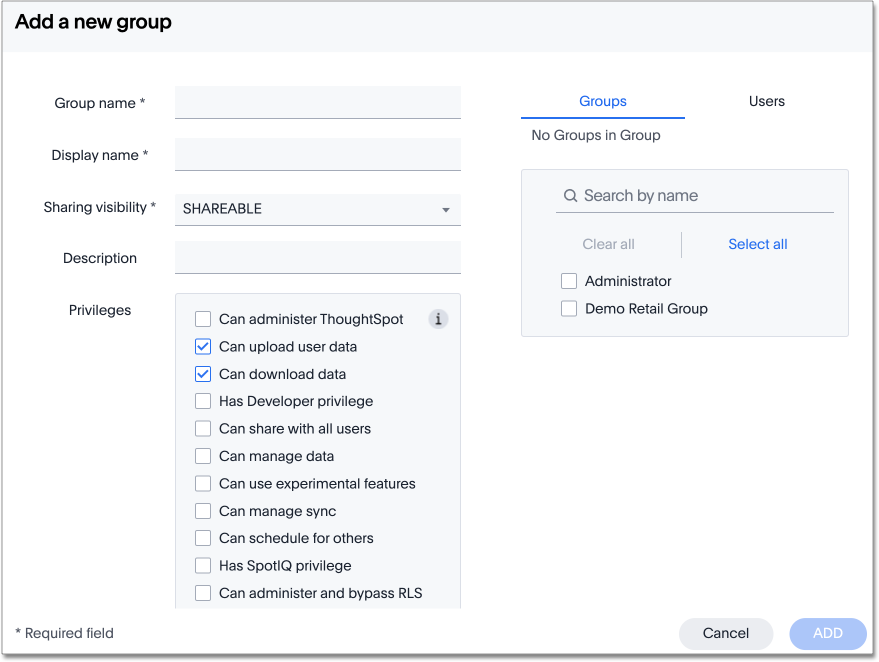Enable Can administer ThoughtSpot privilege
The width and height of the screenshot is (879, 662).
tap(203, 319)
